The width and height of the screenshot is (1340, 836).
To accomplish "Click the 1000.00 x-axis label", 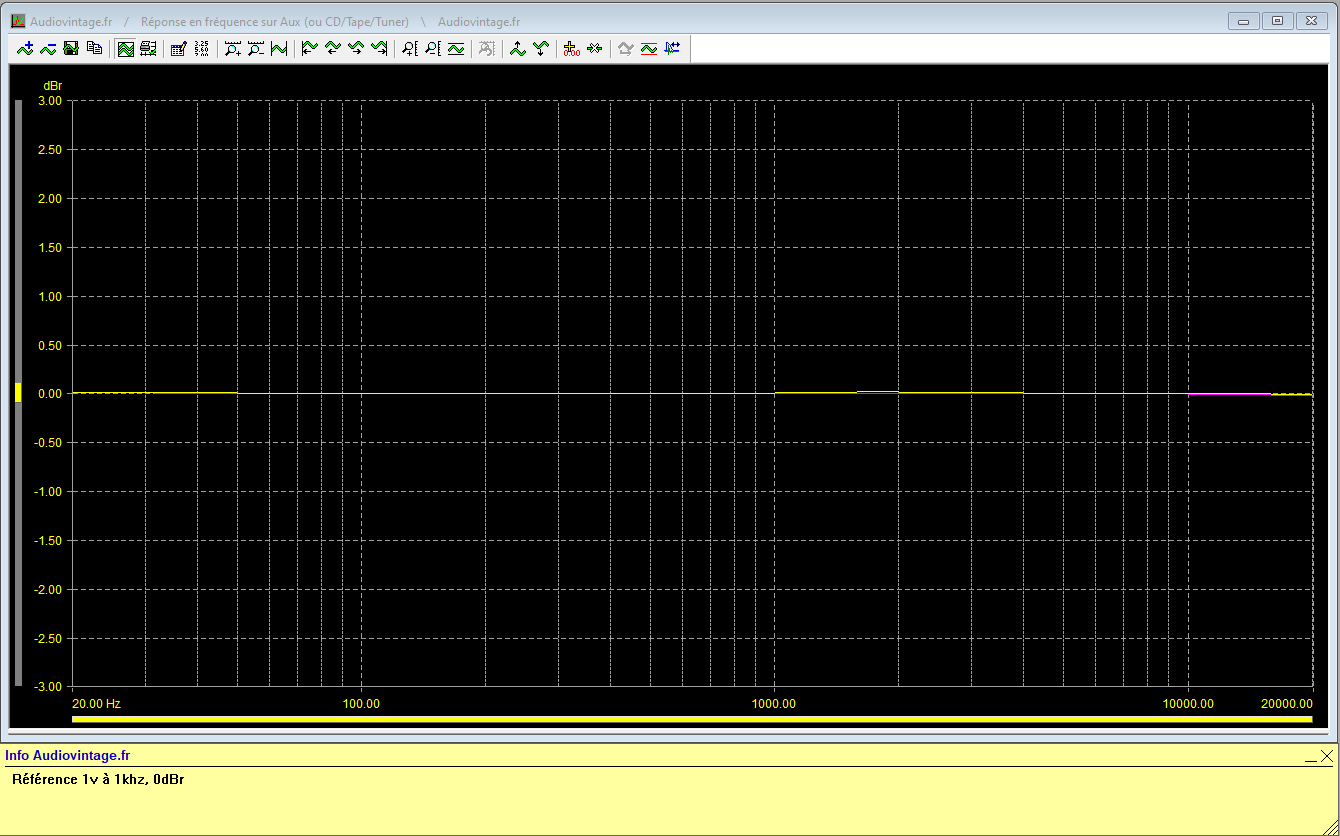I will (774, 703).
